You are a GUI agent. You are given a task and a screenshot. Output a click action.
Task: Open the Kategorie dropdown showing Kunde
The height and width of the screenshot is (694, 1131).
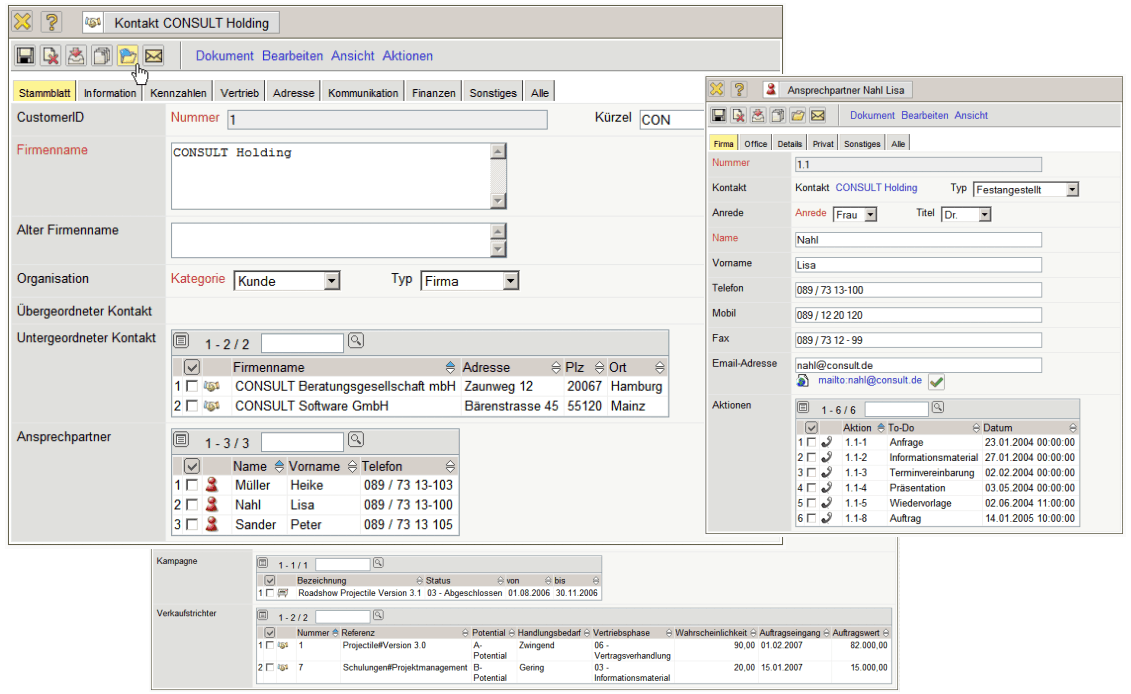tap(332, 282)
